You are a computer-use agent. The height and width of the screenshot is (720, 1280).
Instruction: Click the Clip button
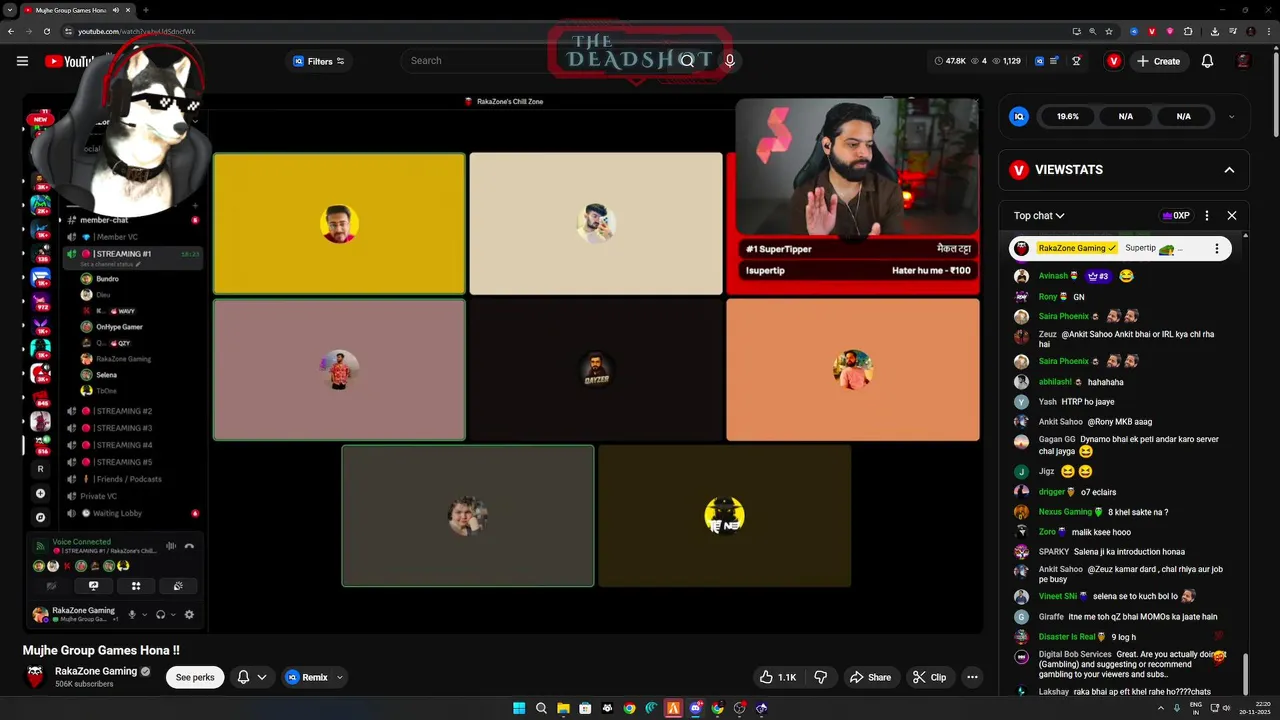(929, 677)
